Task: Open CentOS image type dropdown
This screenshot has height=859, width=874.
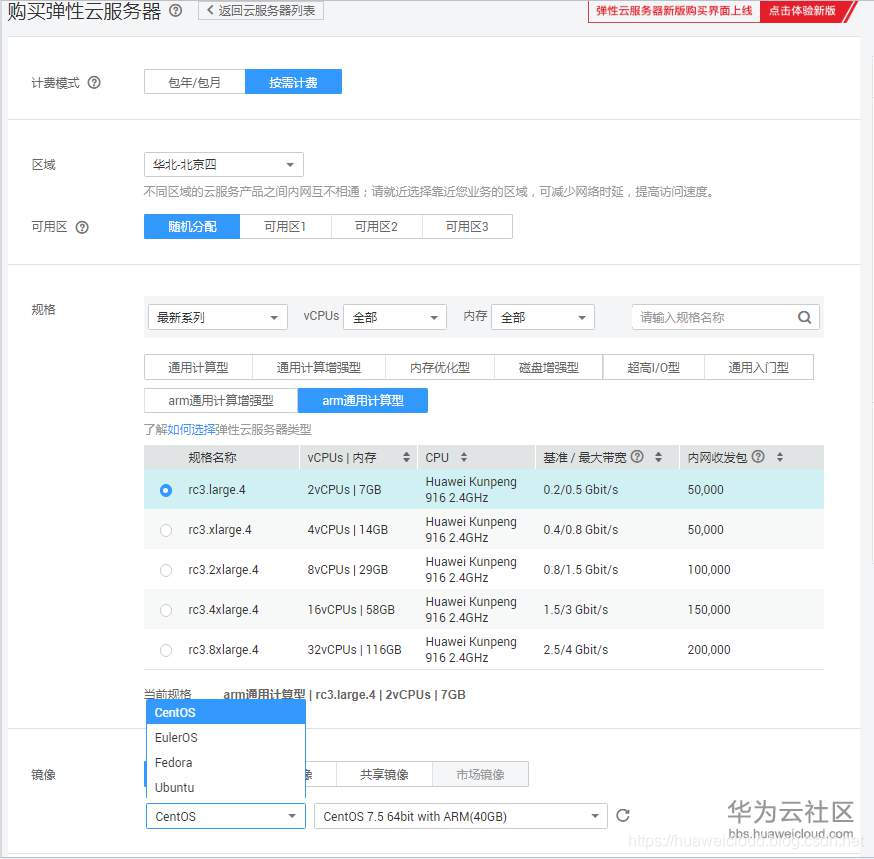Action: [x=226, y=816]
